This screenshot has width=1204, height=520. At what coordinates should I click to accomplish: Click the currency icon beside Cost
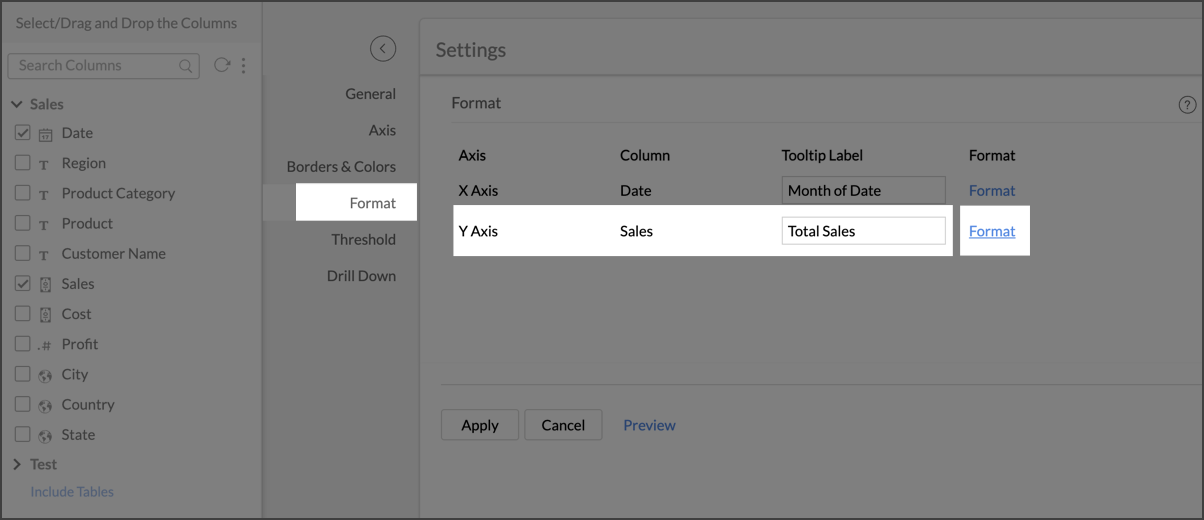[45, 315]
